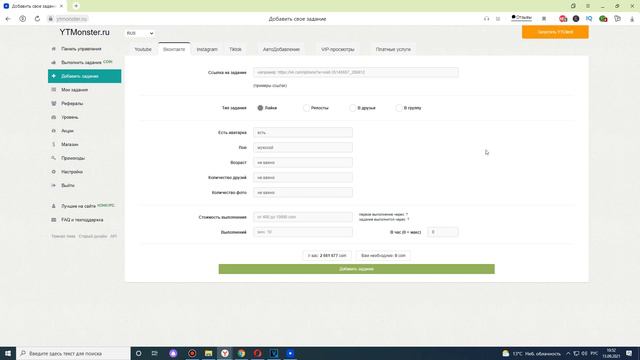Screen dimensions: 640x360
Task: Focus the Ссылка на задание input field
Action: click(x=356, y=72)
